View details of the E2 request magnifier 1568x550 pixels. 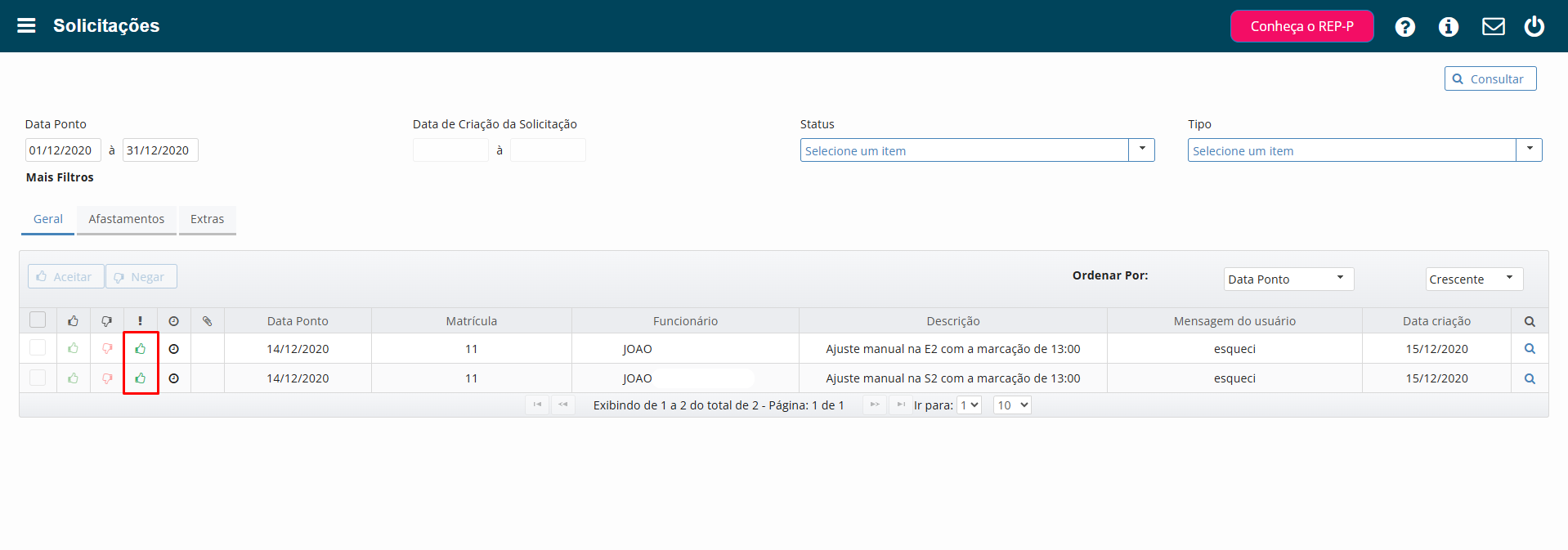point(1530,349)
